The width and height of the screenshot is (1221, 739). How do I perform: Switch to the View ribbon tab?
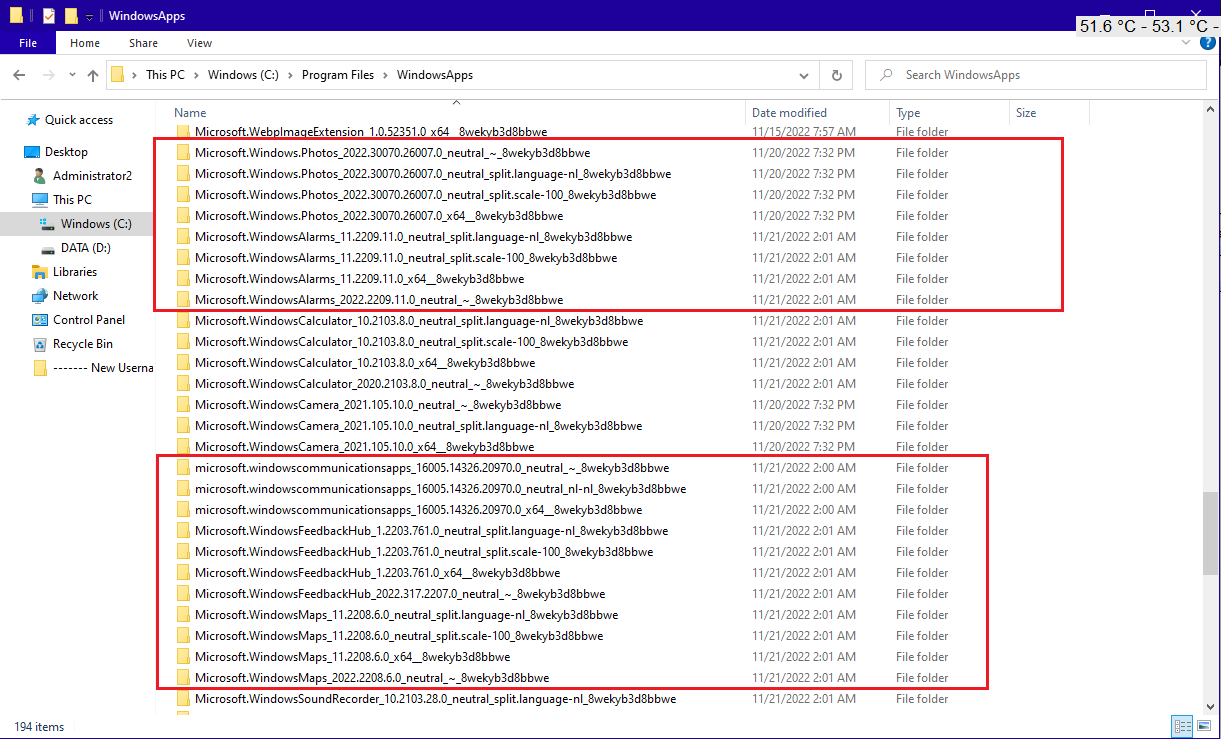pyautogui.click(x=199, y=43)
